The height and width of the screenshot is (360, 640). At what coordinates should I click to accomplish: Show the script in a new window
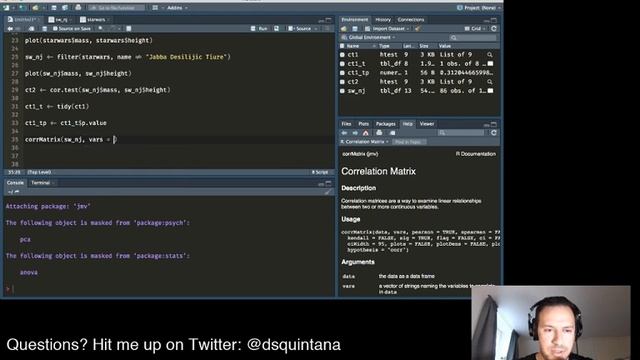click(31, 29)
